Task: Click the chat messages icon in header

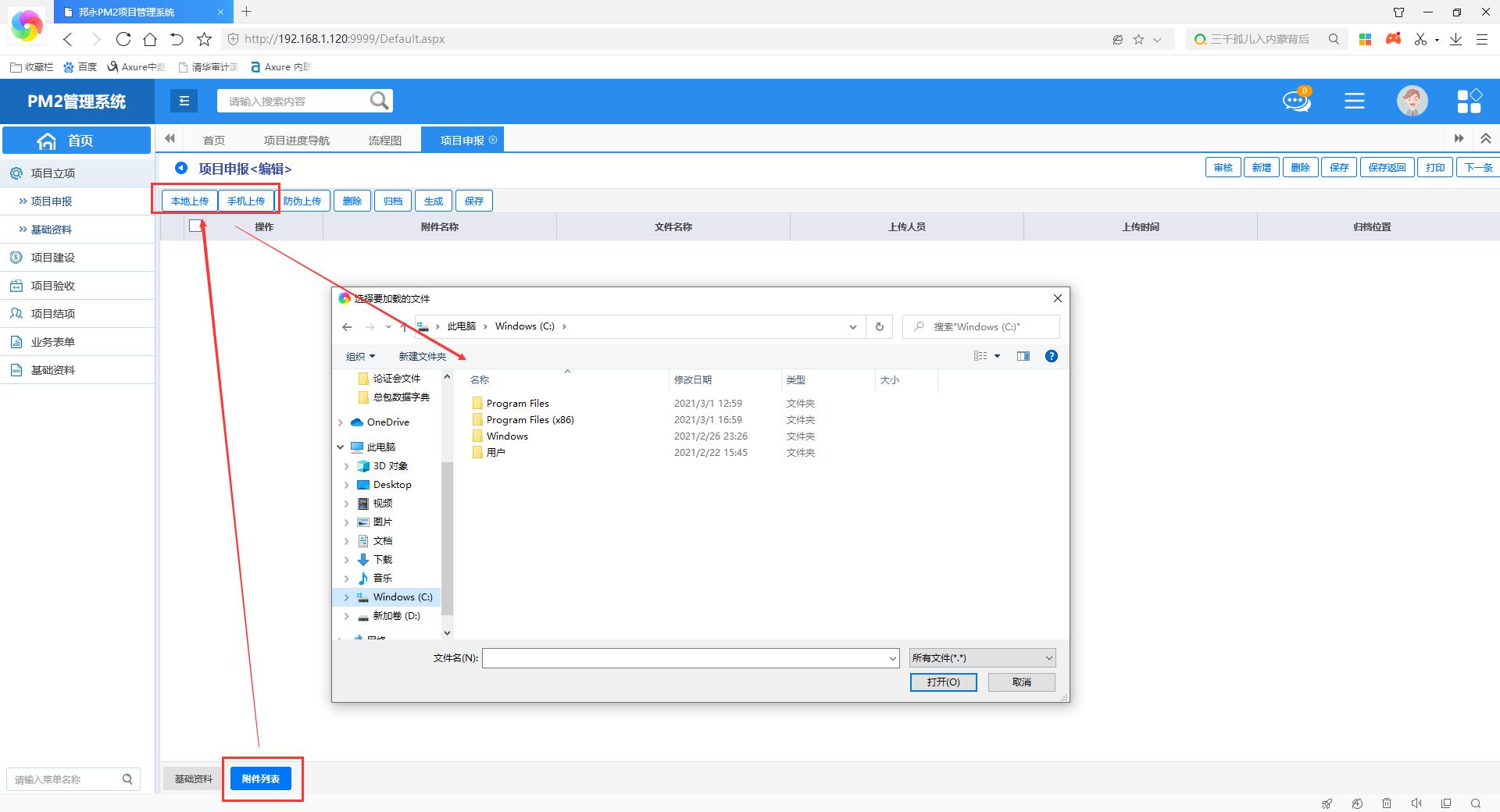Action: pos(1296,101)
